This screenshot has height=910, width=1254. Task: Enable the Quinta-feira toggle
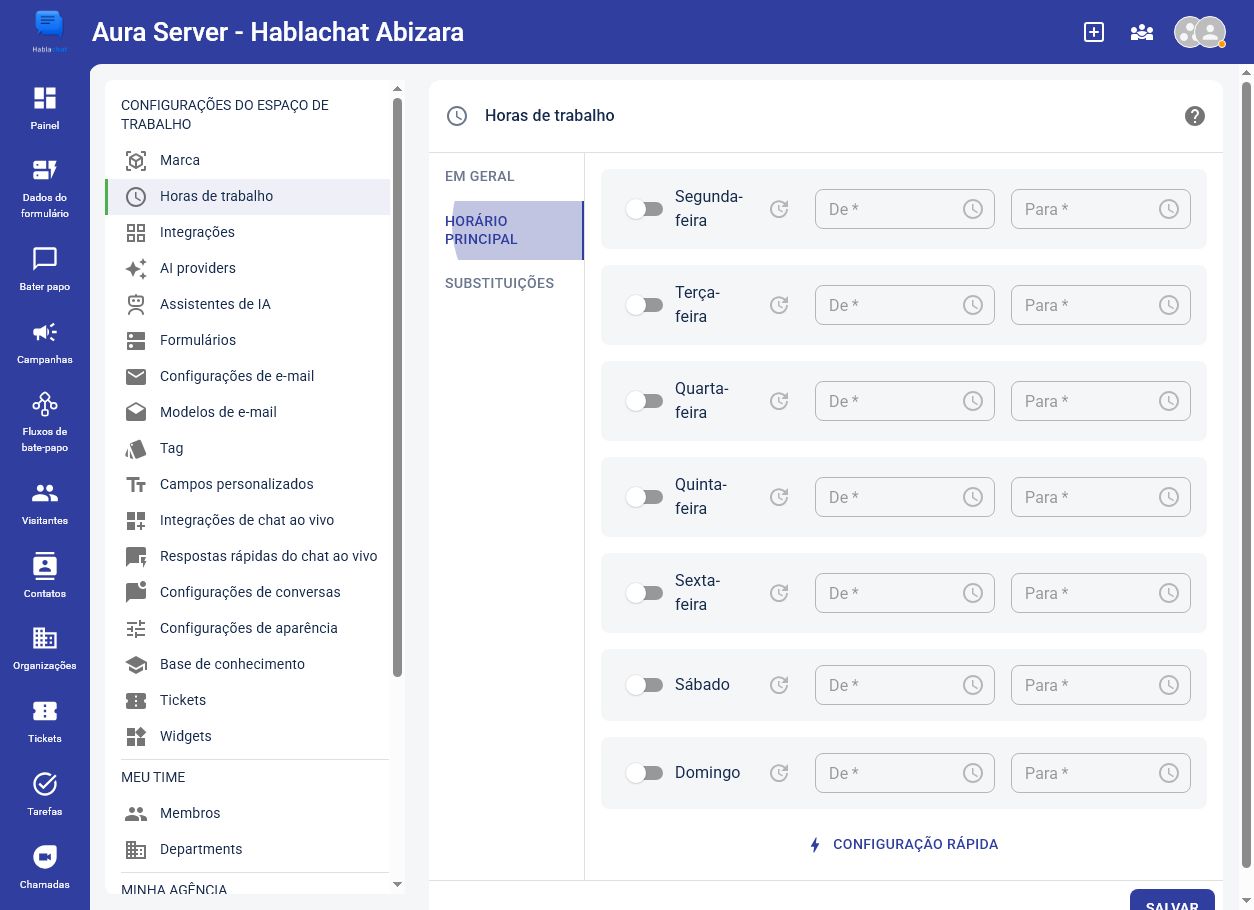click(644, 497)
